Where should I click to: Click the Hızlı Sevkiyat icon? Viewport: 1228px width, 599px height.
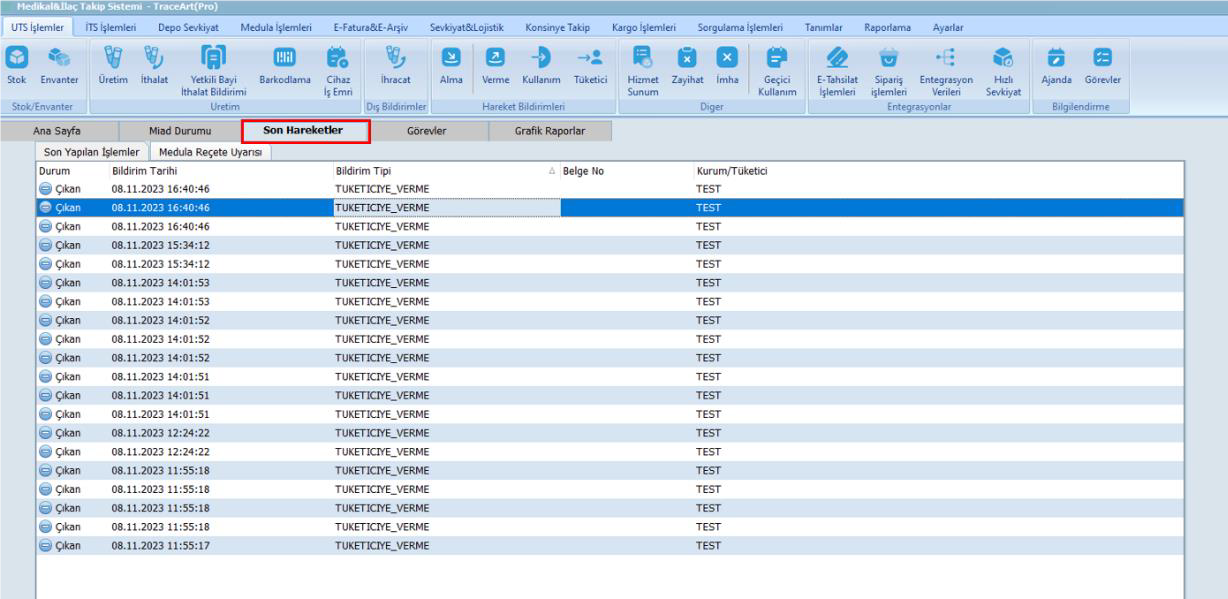point(1003,62)
